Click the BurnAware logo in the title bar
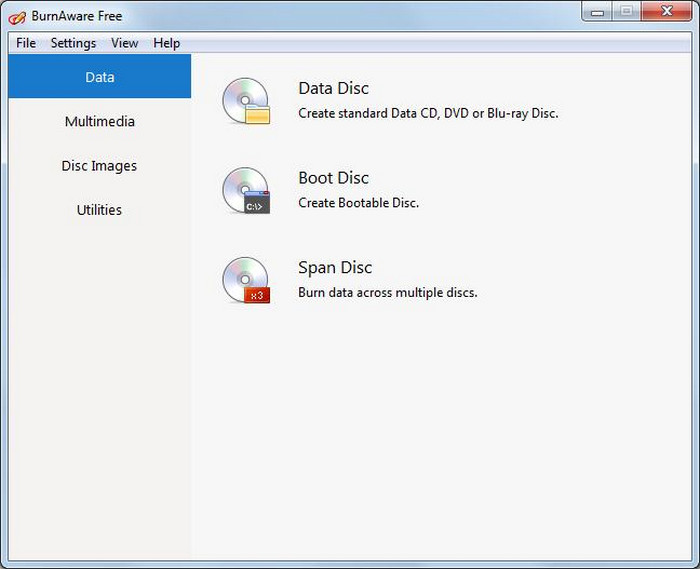This screenshot has height=569, width=700. click(x=17, y=16)
